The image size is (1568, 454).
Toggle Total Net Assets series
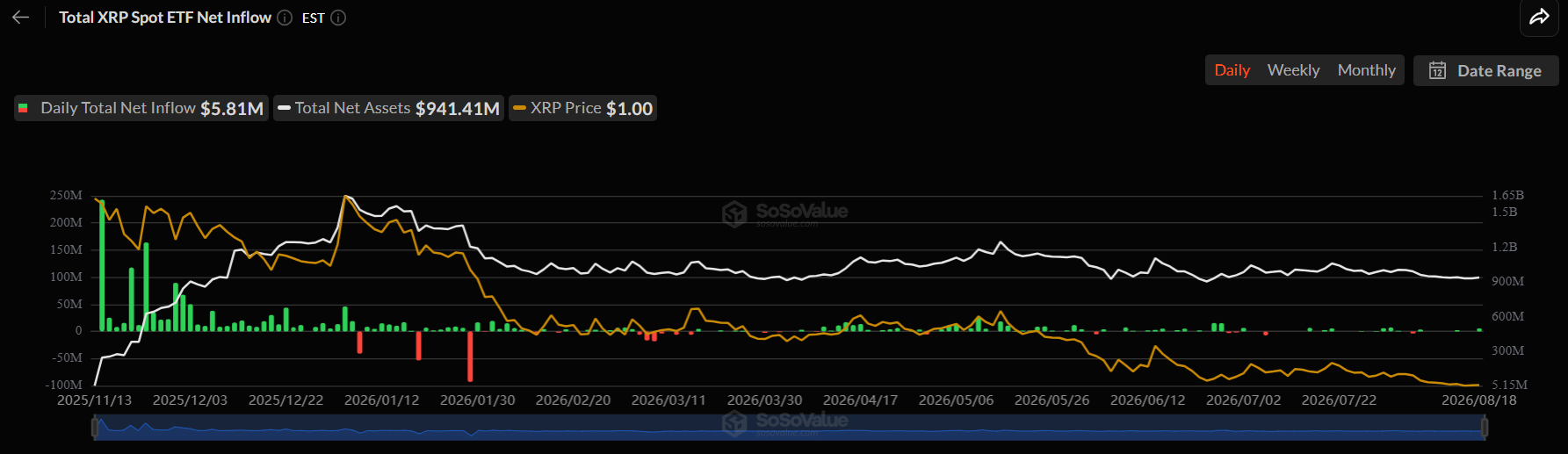click(388, 108)
